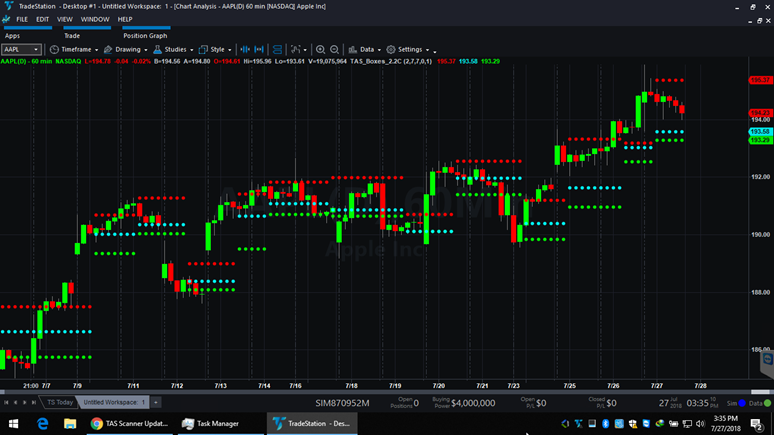The height and width of the screenshot is (435, 774).
Task: Expand the Studies dropdown arrow
Action: [192, 50]
